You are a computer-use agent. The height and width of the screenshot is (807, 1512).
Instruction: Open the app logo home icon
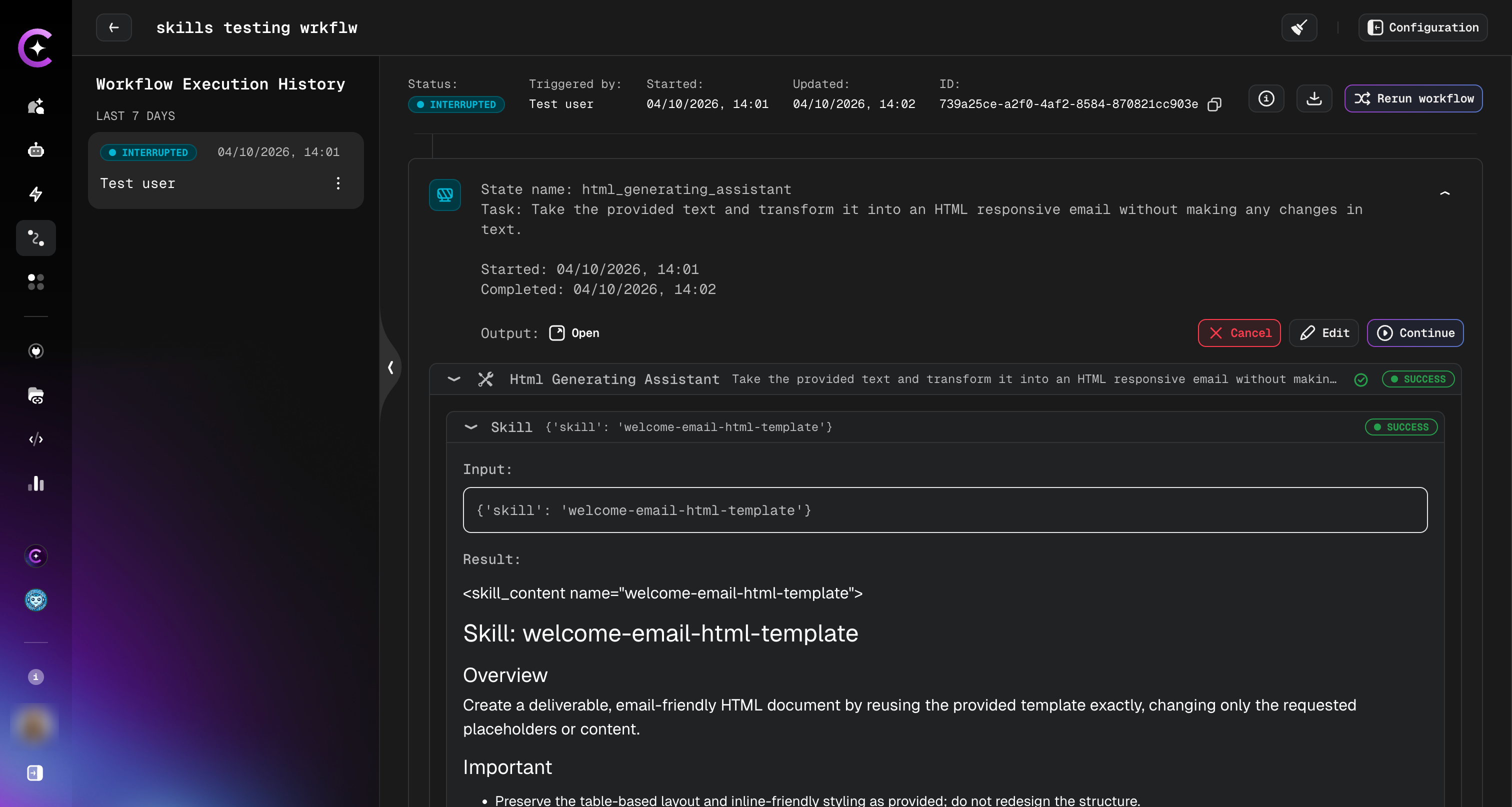[x=35, y=47]
